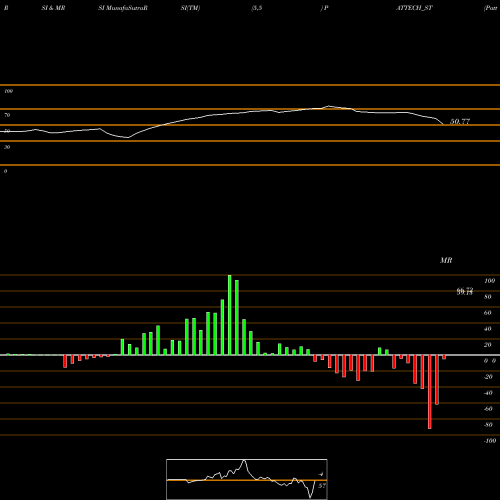Select the longest red bar in the MR histogram
The image size is (500, 500).
click(430, 392)
